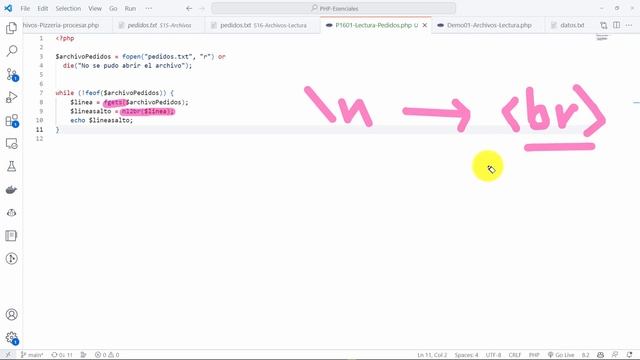Change indentation Spaces: 4
Screen dimensions: 640x360
click(x=466, y=355)
